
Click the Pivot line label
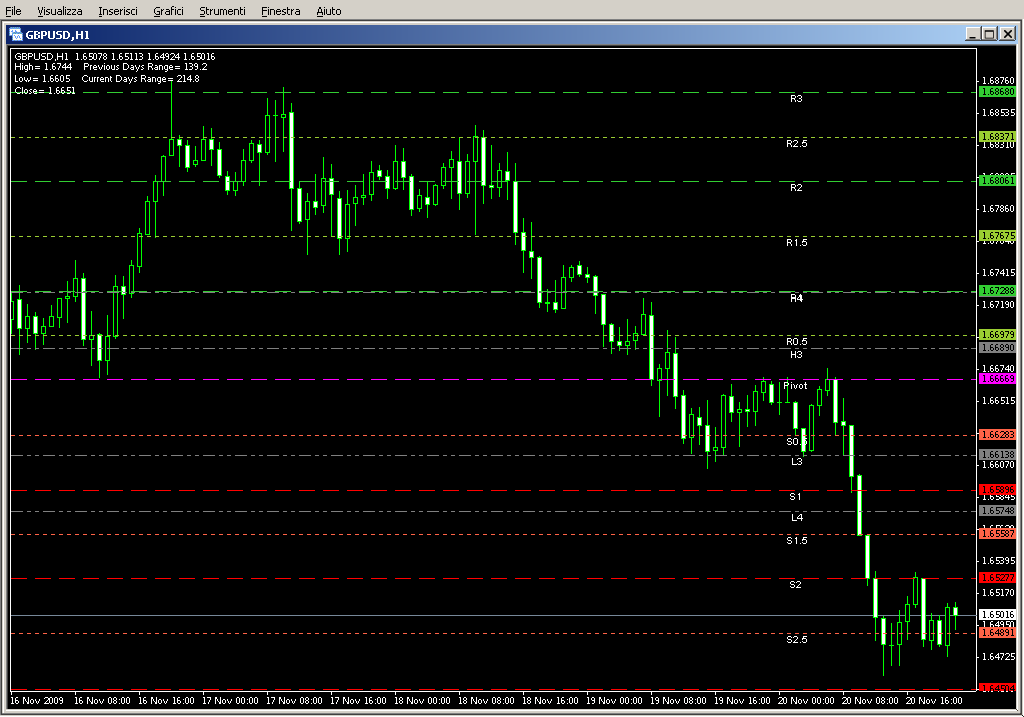(795, 385)
